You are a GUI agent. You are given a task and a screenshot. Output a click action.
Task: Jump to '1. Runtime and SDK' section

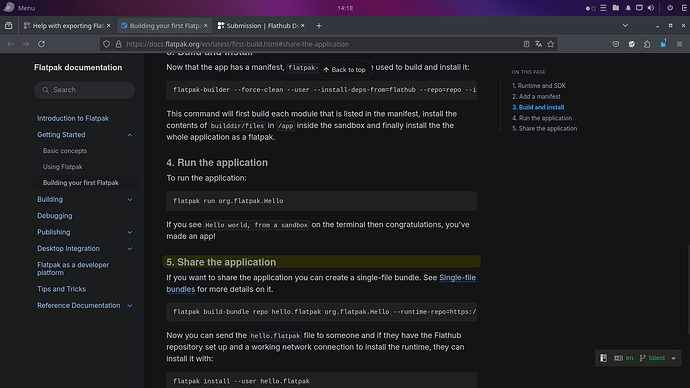click(x=539, y=86)
